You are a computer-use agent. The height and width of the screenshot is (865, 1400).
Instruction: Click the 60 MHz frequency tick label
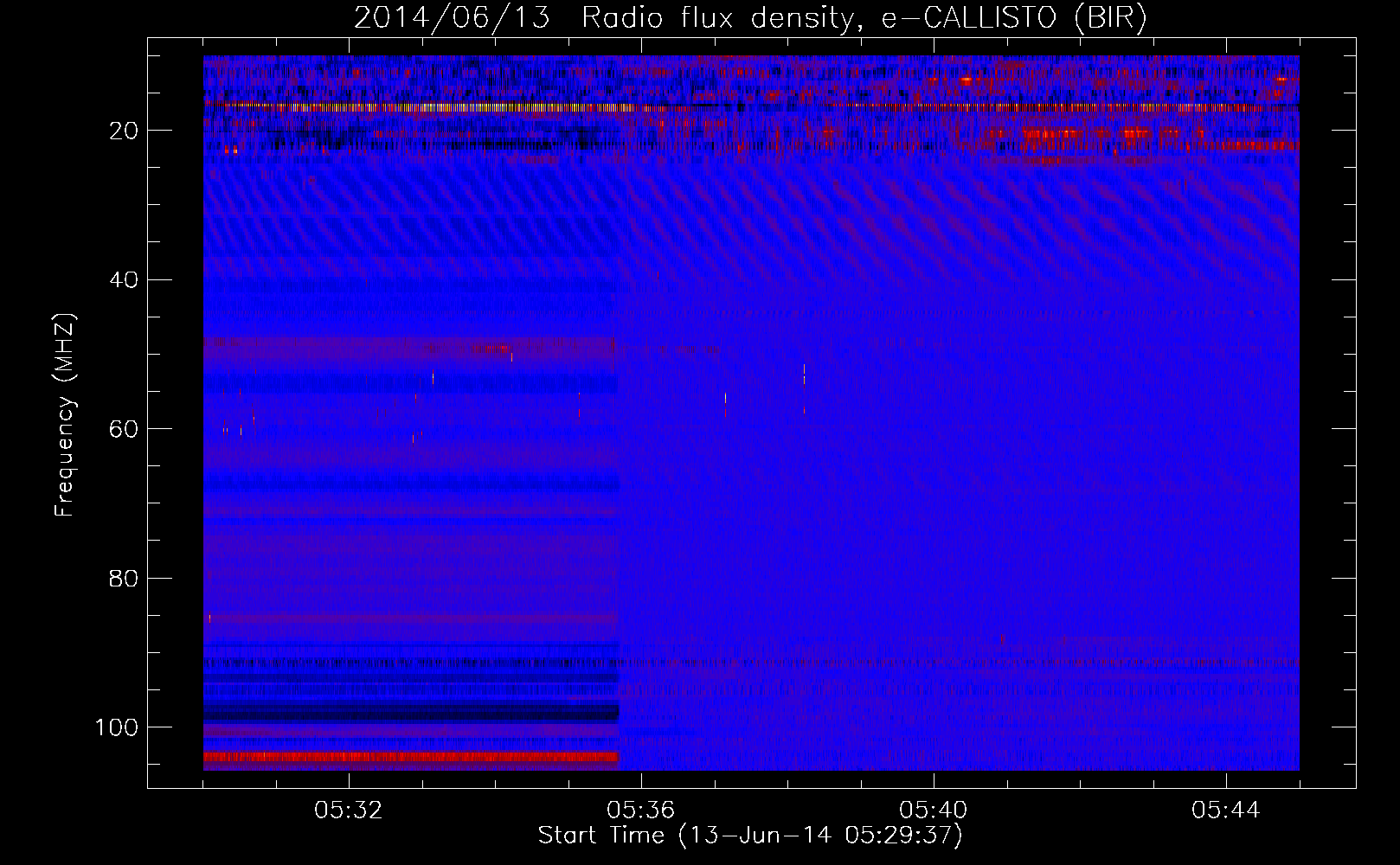click(124, 429)
